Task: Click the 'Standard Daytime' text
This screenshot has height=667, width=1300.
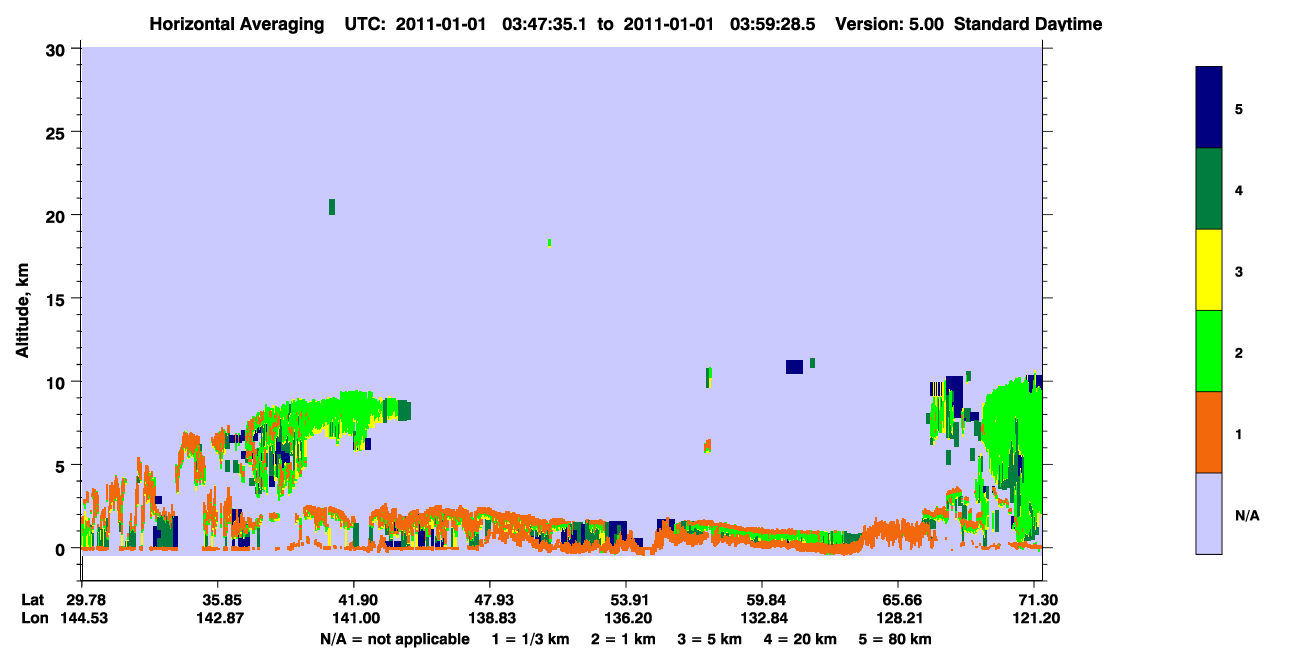Action: pos(1026,24)
